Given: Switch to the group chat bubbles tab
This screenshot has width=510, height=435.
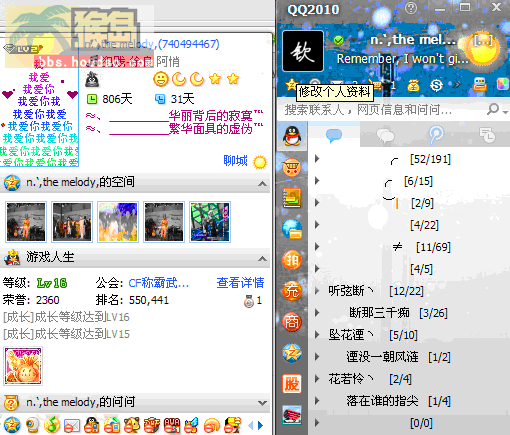Looking at the screenshot, I should pyautogui.click(x=385, y=136).
